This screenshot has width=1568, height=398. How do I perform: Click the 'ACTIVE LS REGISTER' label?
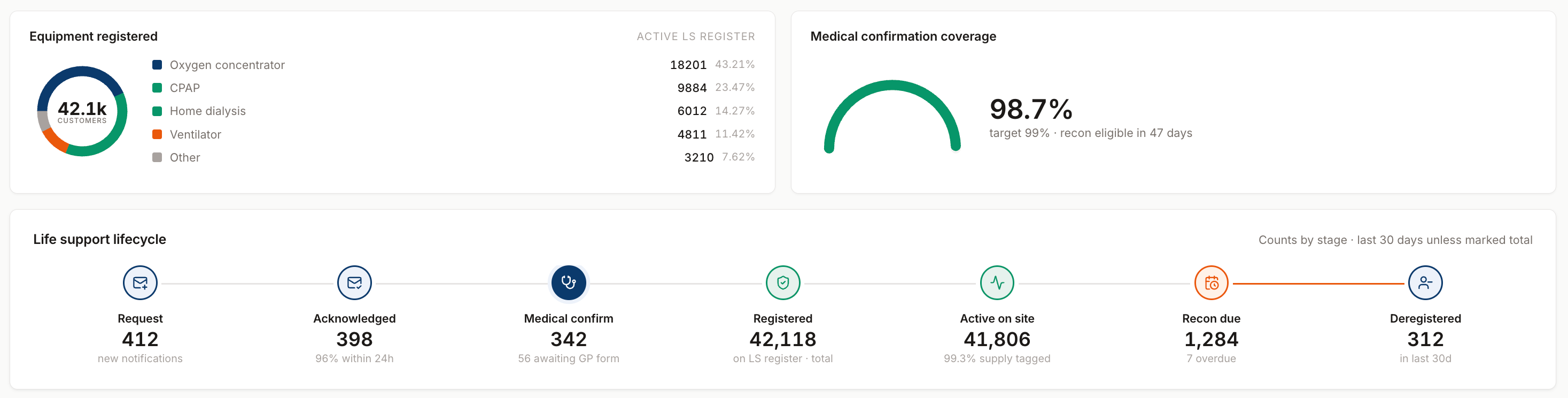[x=696, y=36]
